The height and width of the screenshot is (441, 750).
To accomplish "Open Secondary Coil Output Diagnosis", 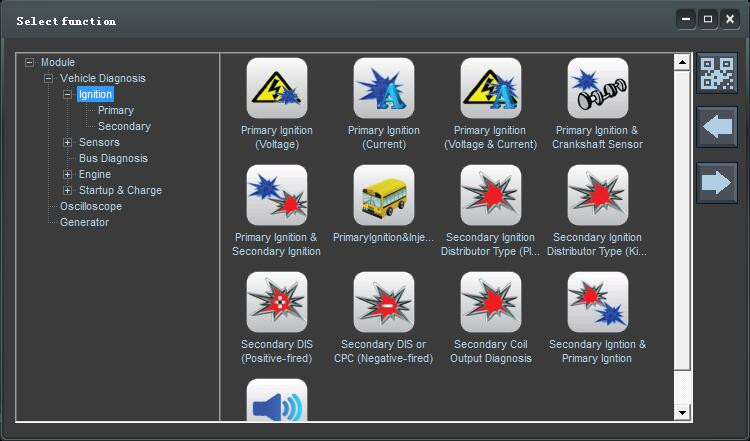I will pyautogui.click(x=491, y=302).
